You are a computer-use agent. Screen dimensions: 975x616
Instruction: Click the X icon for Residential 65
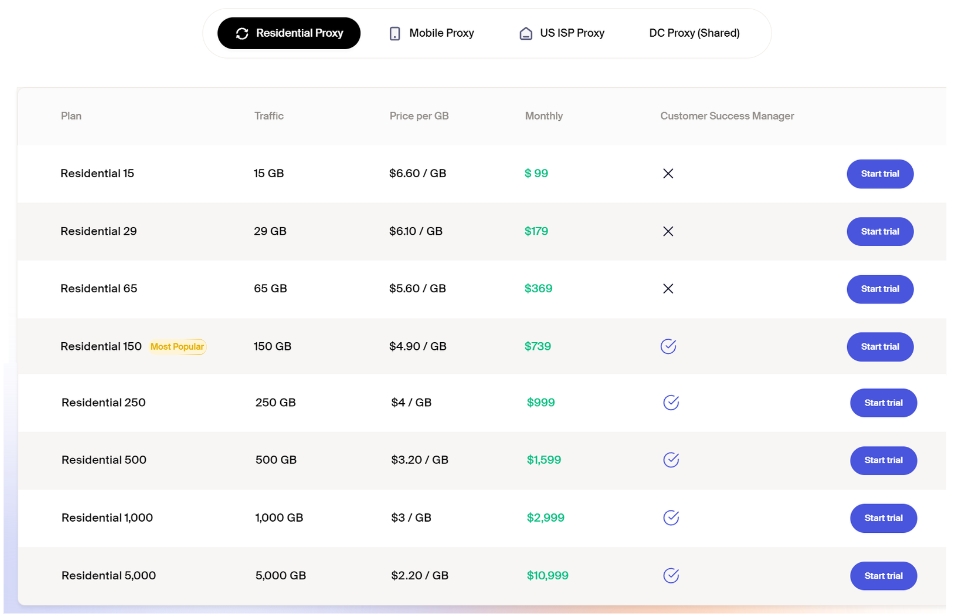tap(668, 288)
